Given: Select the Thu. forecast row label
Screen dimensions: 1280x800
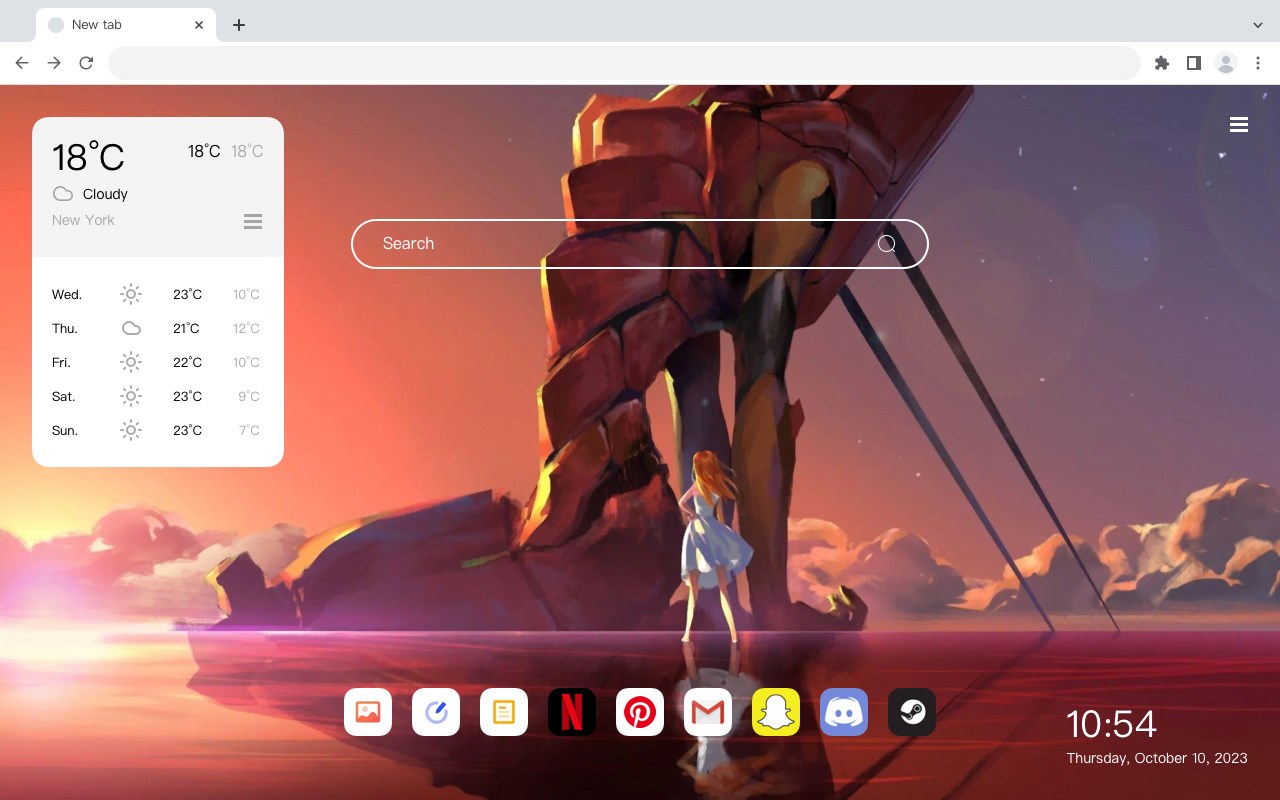Looking at the screenshot, I should [x=65, y=328].
